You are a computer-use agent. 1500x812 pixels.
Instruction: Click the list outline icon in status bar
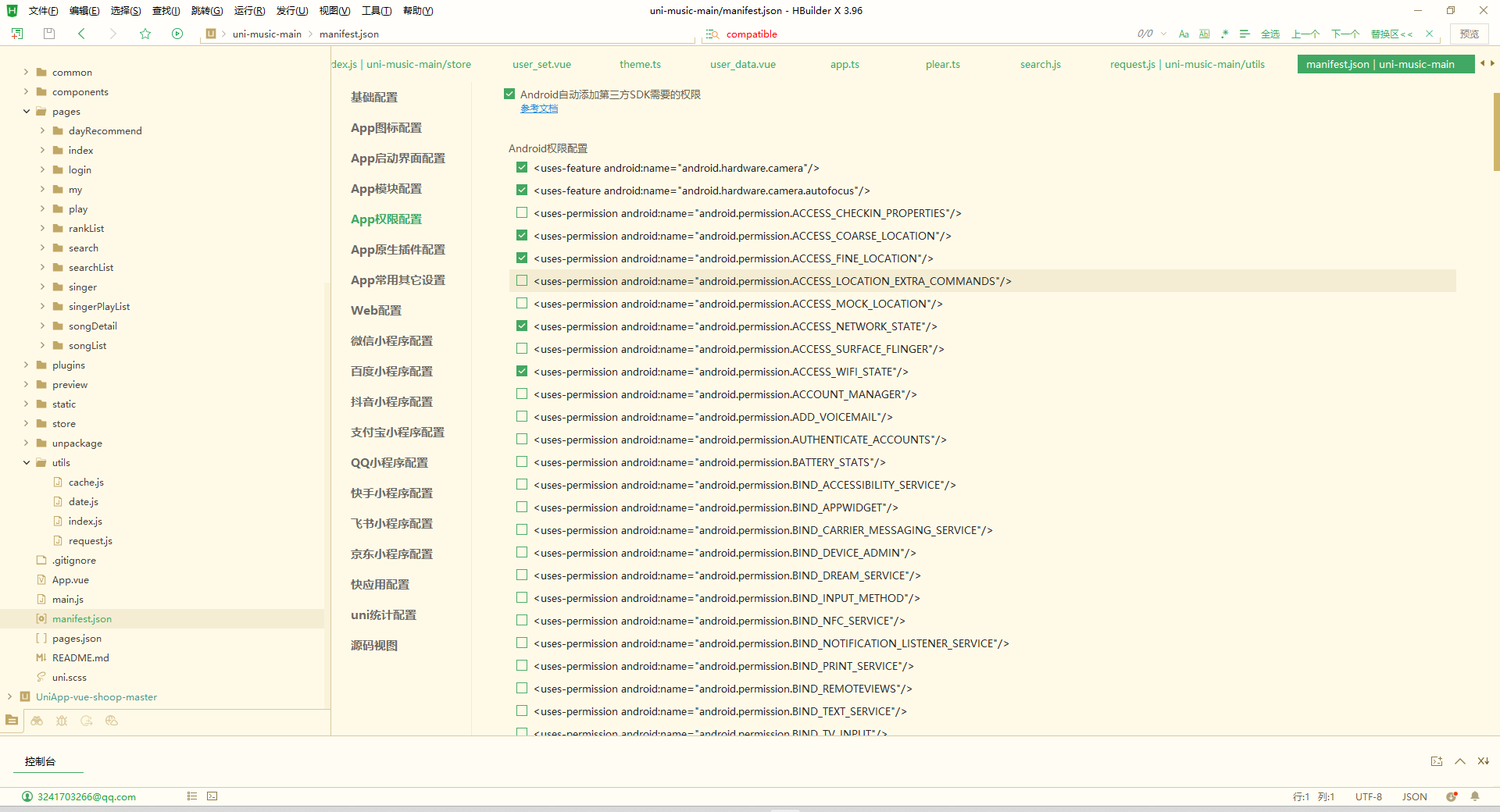192,796
